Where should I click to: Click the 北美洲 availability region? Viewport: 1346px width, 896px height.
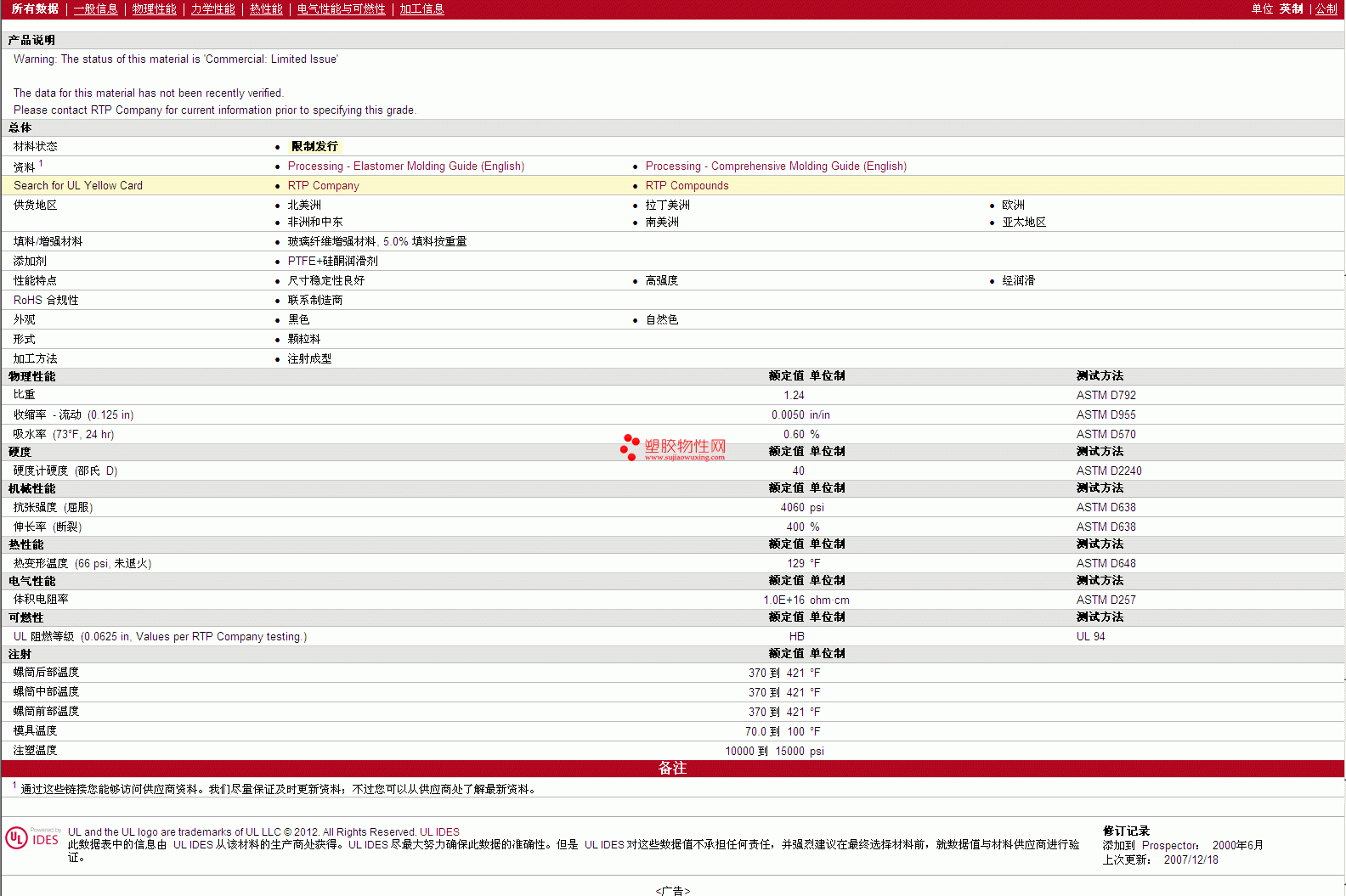pos(304,206)
